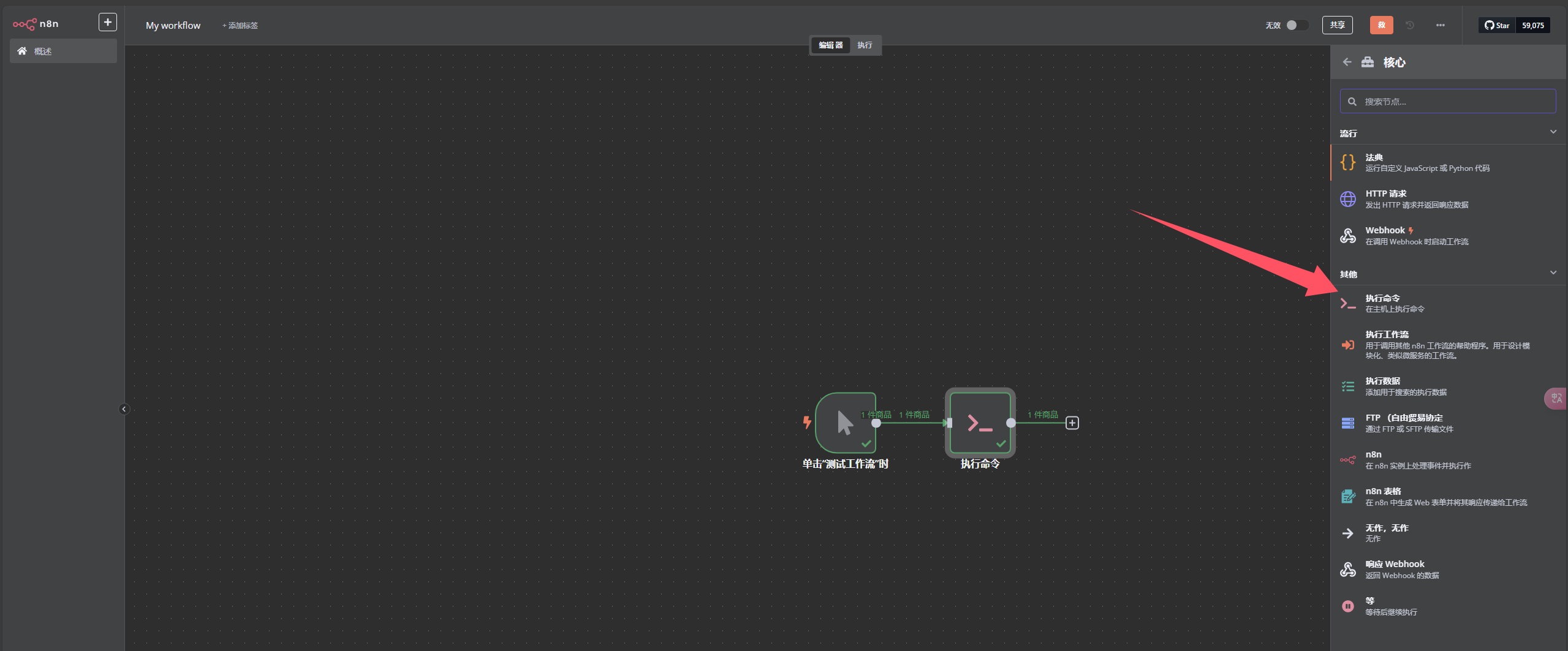The image size is (1568, 651).
Task: Click the back arrow in 核心 panel
Action: [x=1347, y=62]
